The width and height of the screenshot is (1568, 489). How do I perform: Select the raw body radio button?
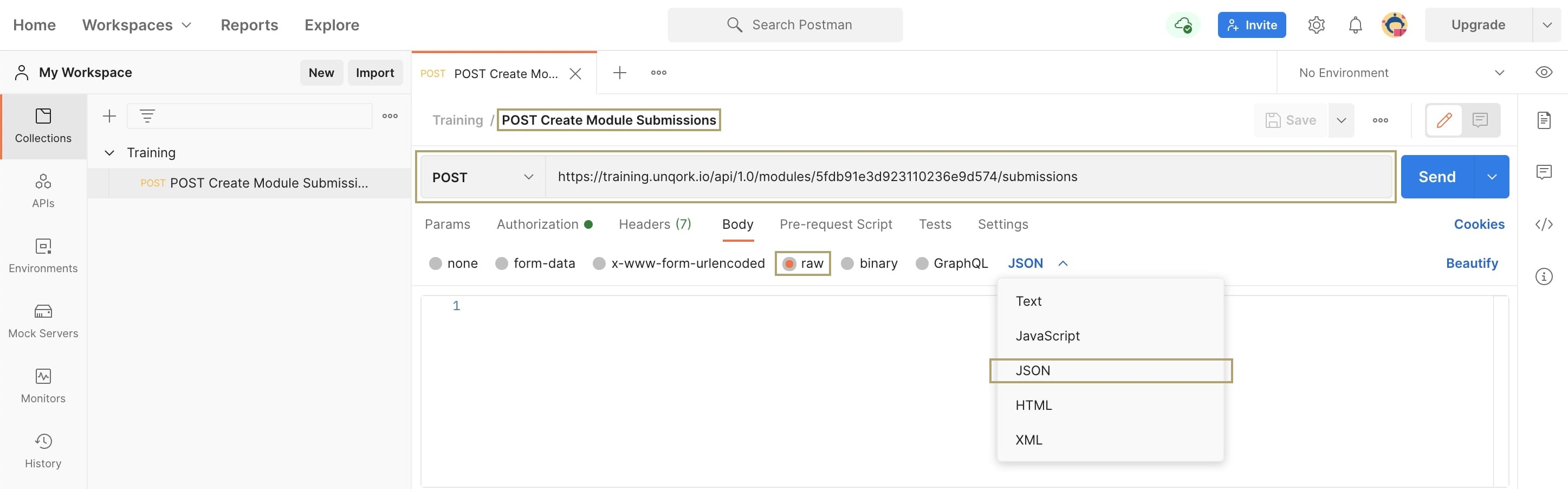pyautogui.click(x=789, y=263)
